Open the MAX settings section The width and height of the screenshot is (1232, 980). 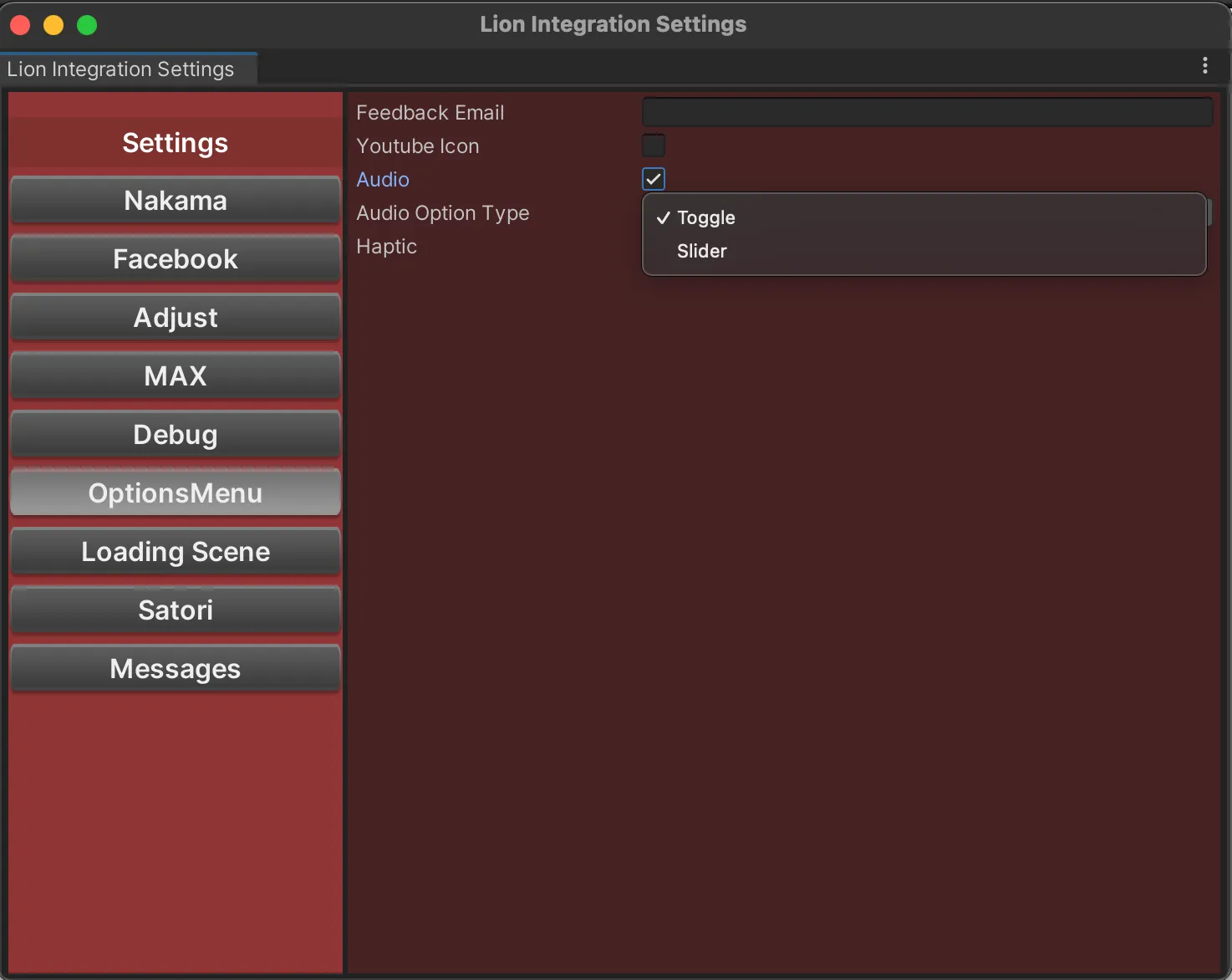click(x=176, y=376)
